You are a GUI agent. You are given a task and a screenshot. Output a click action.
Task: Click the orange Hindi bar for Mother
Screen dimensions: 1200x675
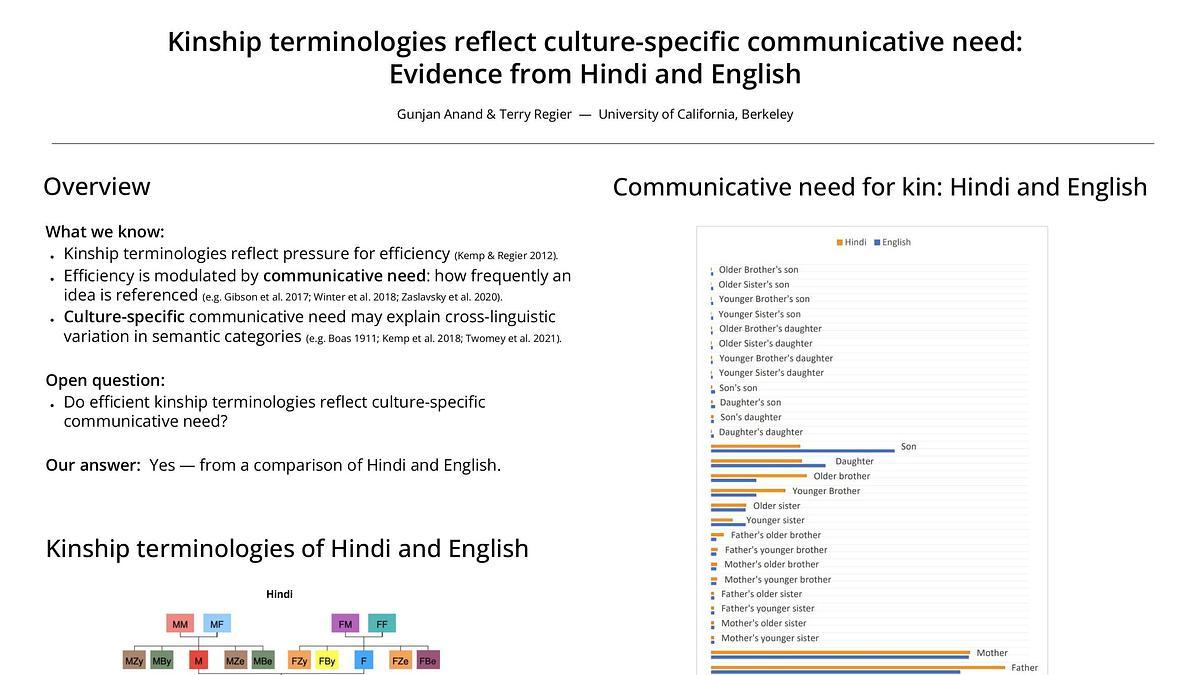pyautogui.click(x=840, y=652)
